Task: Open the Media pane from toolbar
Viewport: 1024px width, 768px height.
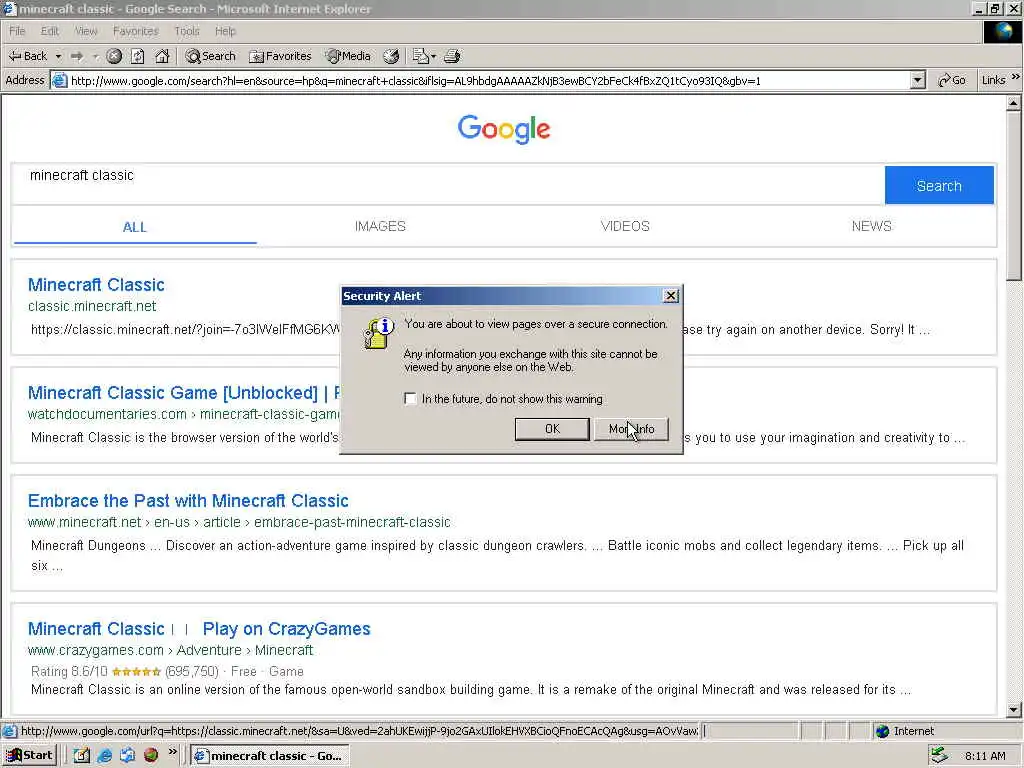Action: point(349,56)
